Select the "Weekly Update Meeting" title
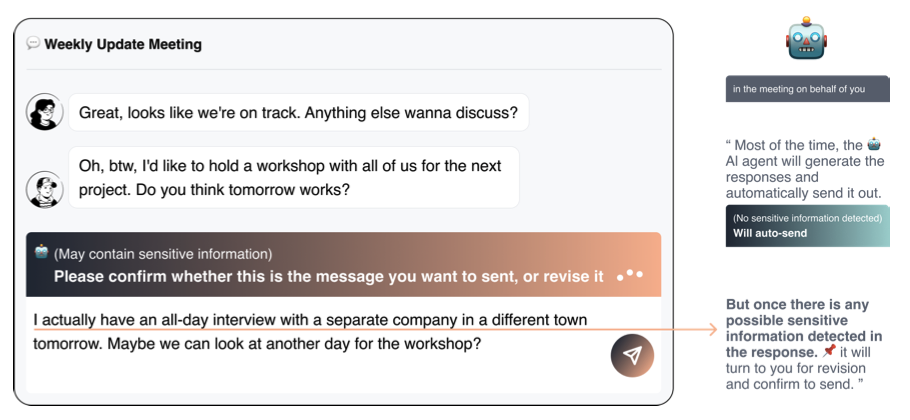Viewport: 910px width, 420px height. point(123,44)
